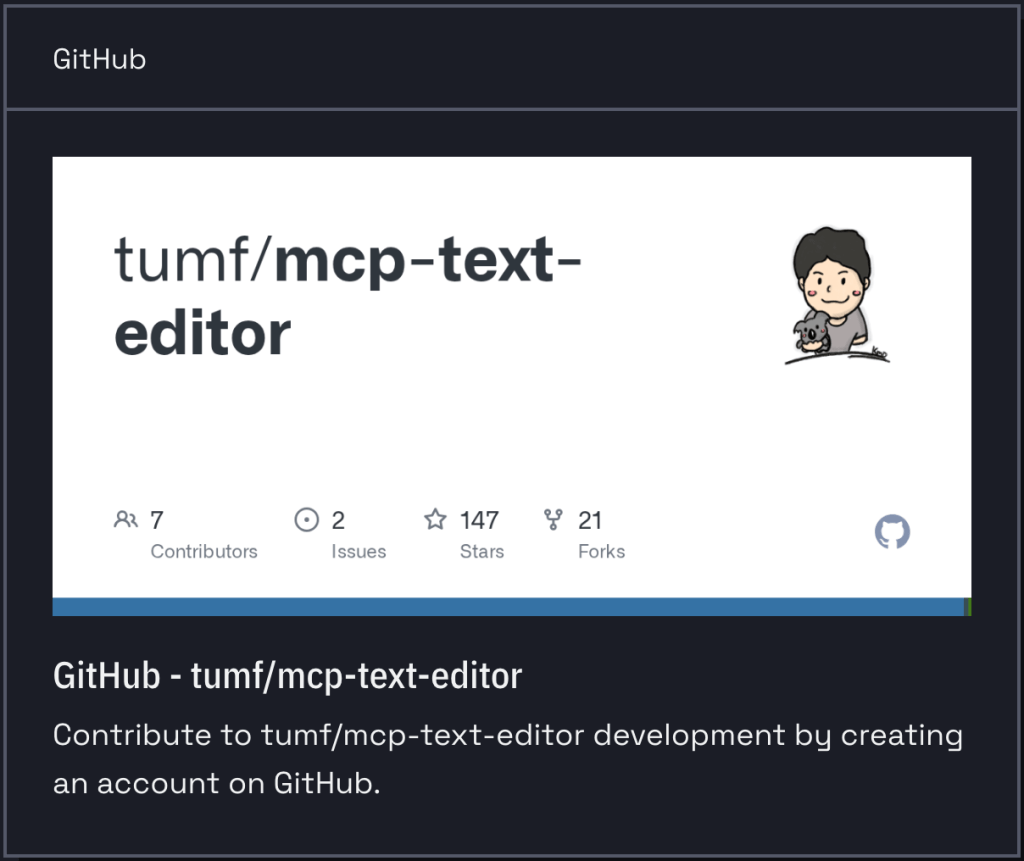This screenshot has height=861, width=1024.
Task: Click the star count number 147
Action: 479,520
